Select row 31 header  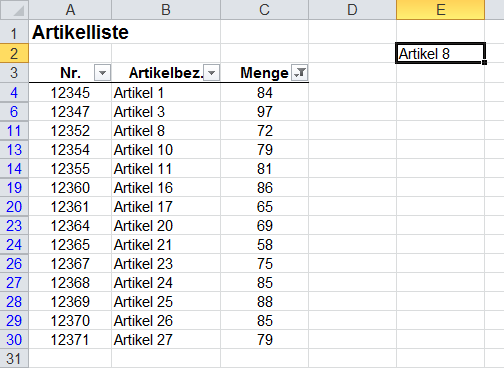14,358
